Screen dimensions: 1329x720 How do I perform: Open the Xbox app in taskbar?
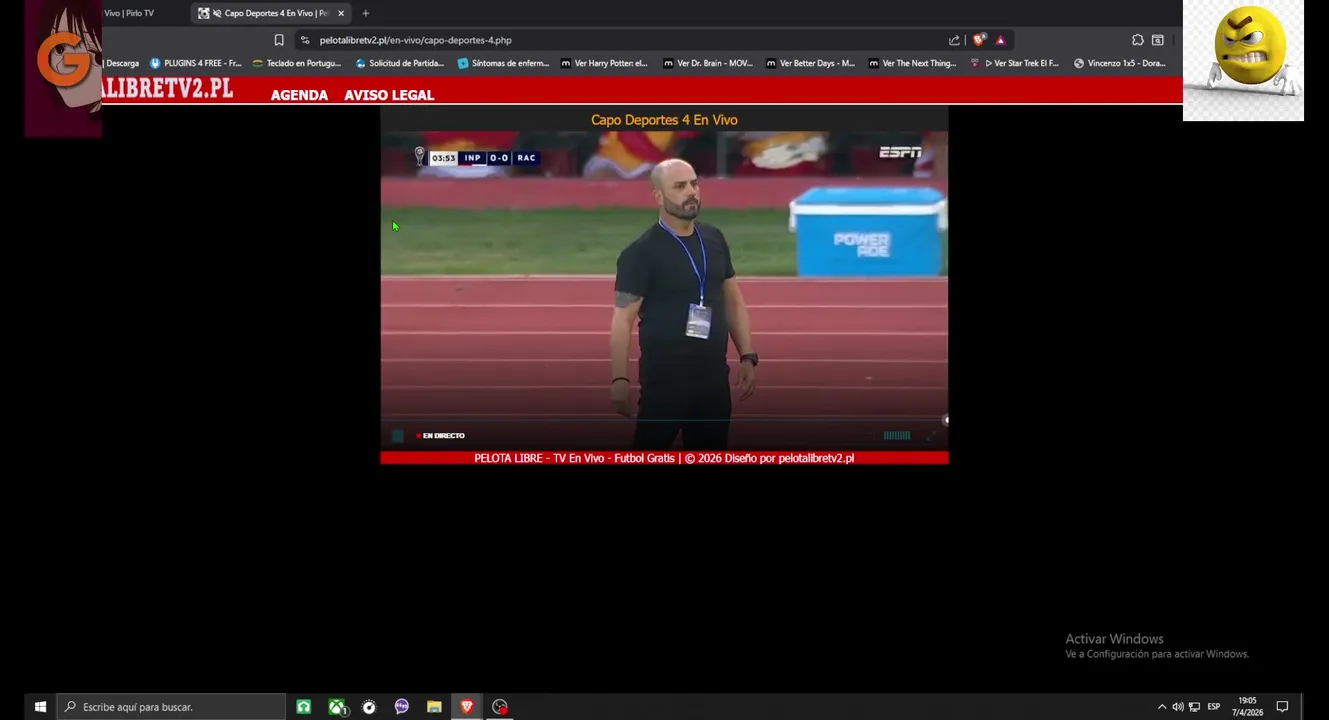[x=337, y=707]
